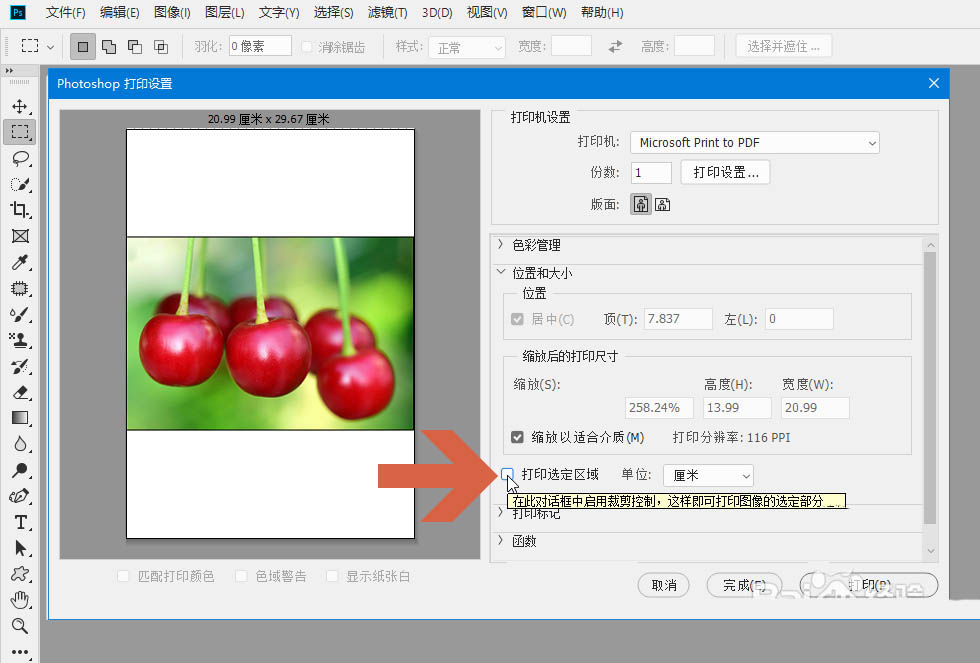The image size is (980, 663).
Task: Close the Photoshop 打印设置 dialog
Action: [x=934, y=83]
